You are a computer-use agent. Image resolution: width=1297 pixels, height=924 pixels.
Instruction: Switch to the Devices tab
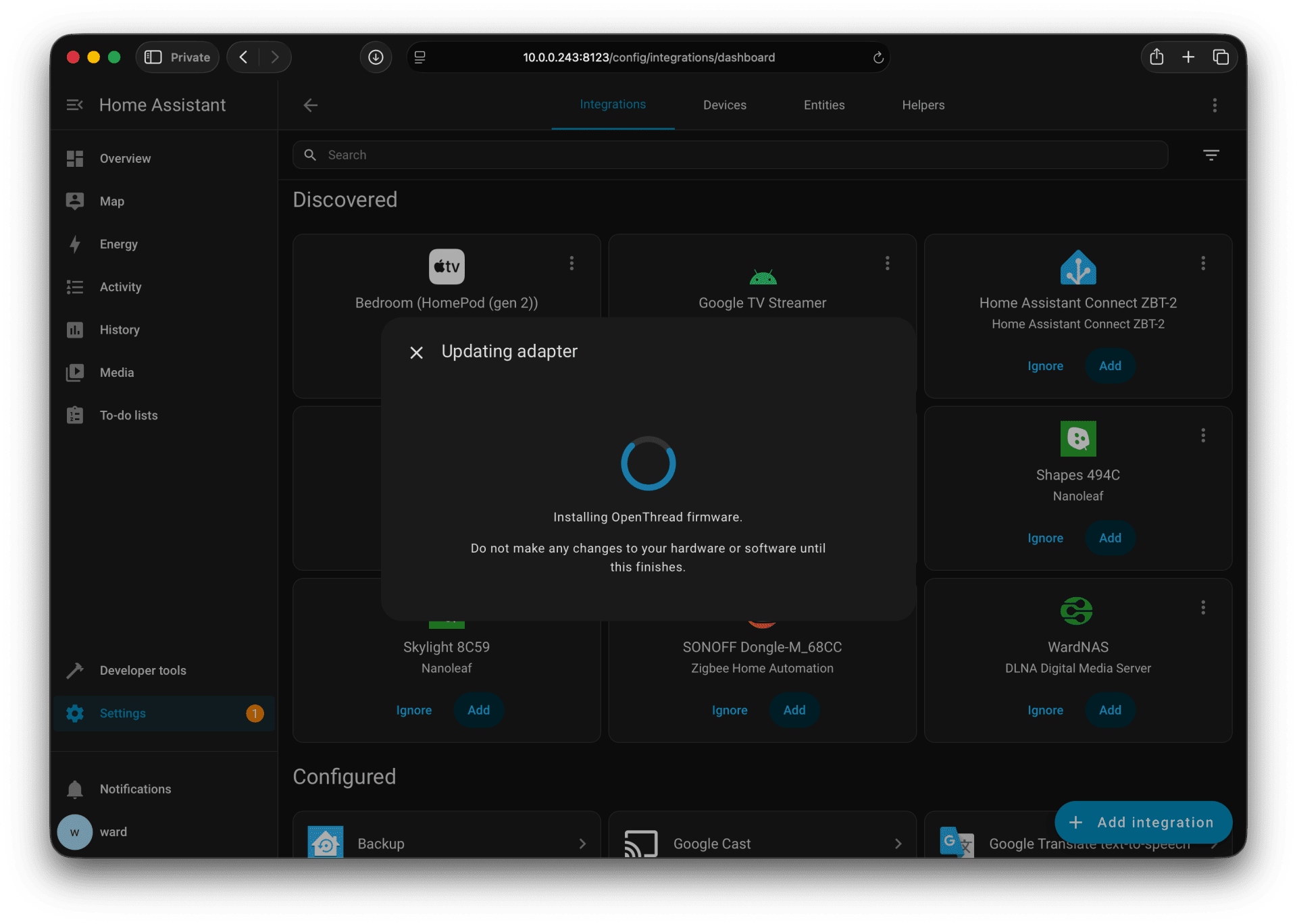pos(724,105)
